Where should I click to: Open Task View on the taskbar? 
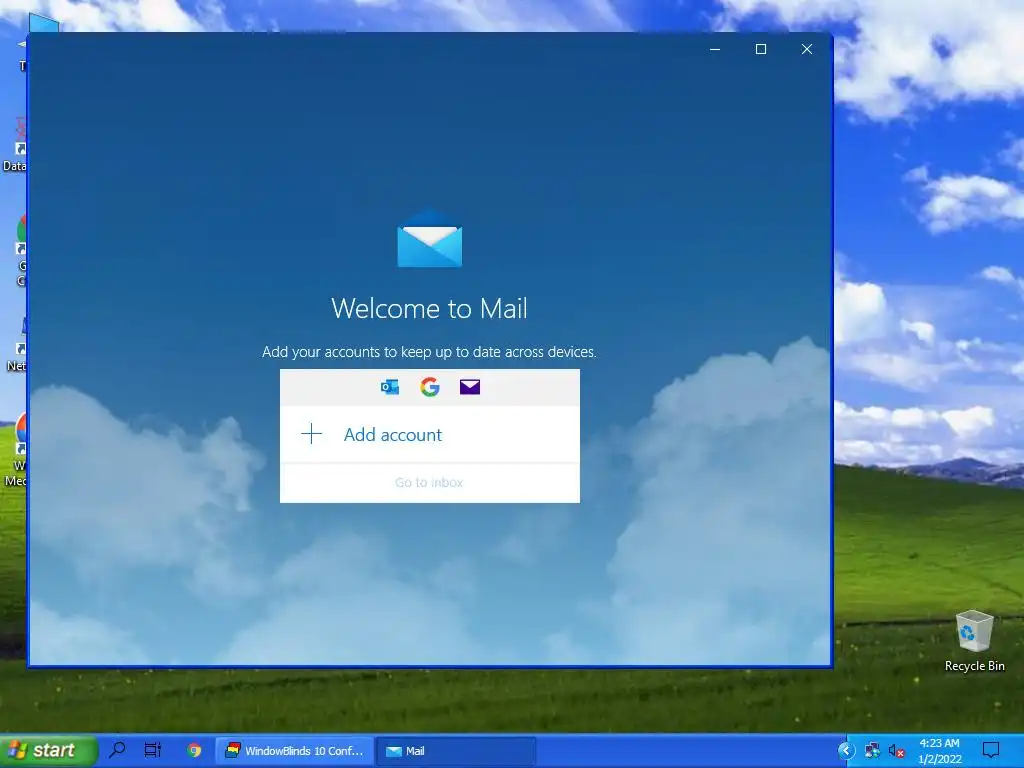153,750
